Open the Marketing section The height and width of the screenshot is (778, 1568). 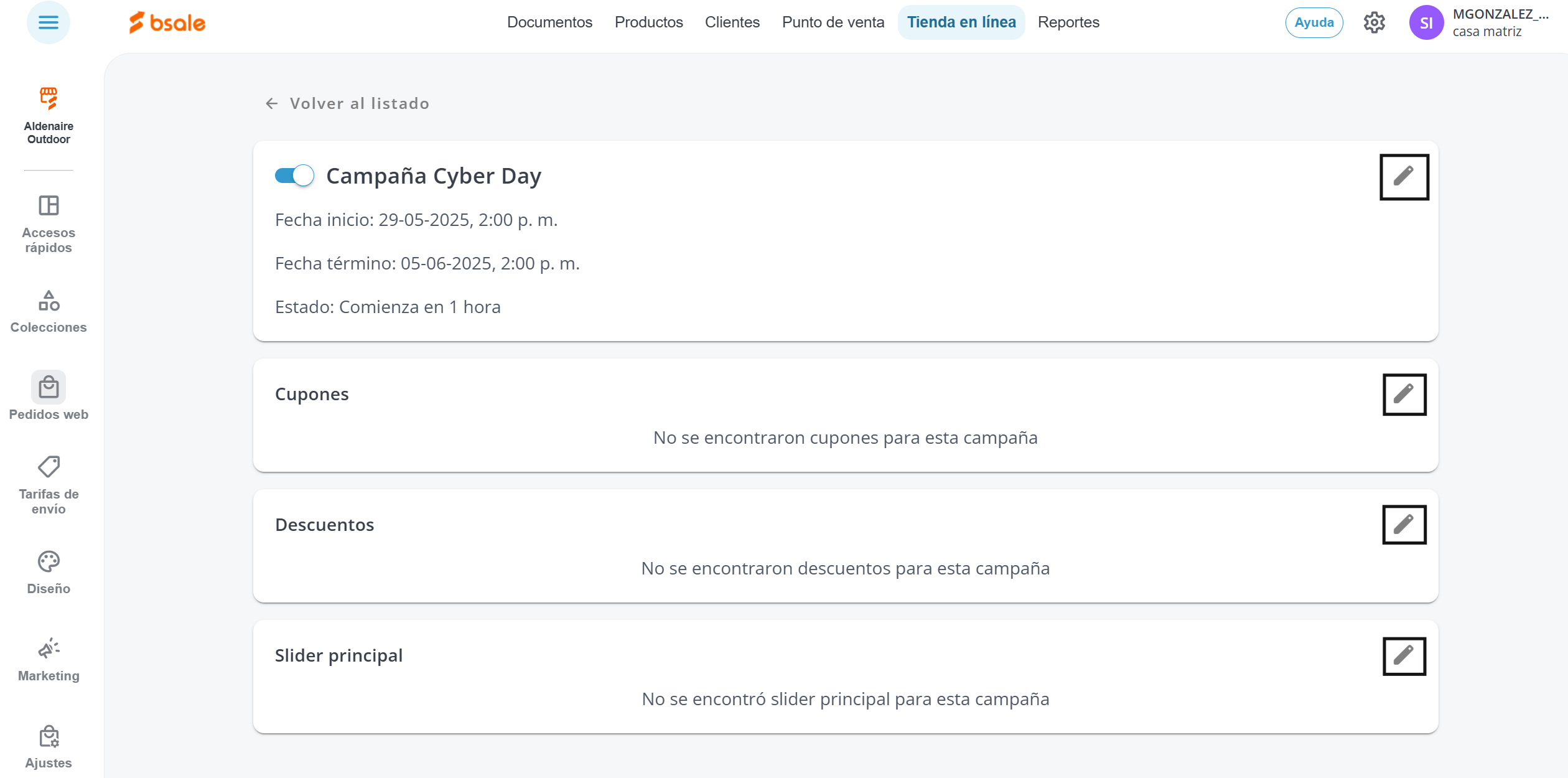[x=49, y=660]
